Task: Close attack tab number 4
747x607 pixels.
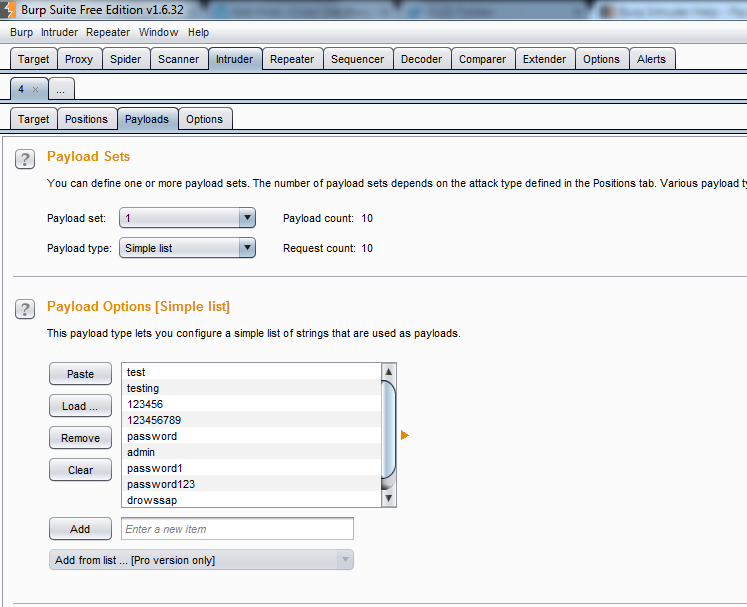Action: pos(35,89)
